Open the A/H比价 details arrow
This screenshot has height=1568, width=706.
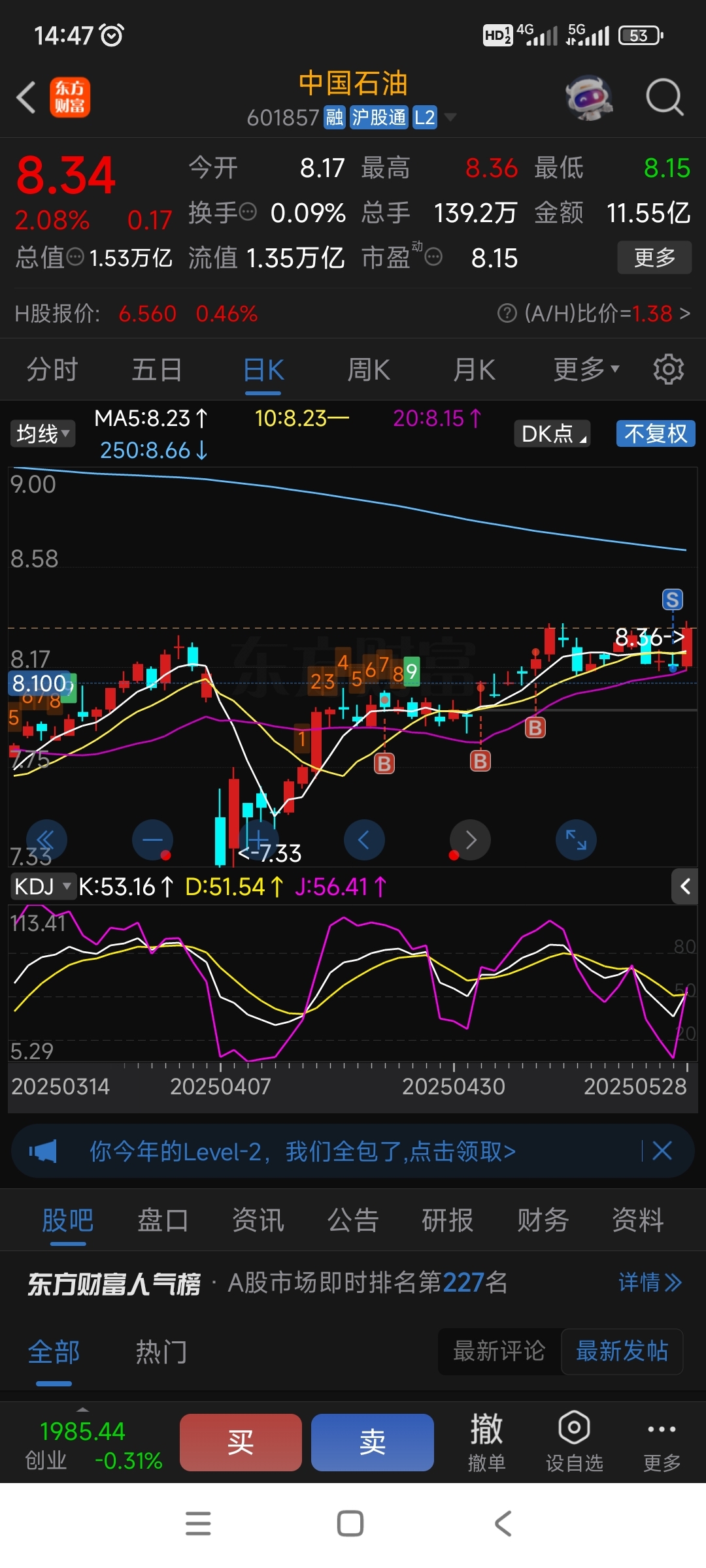click(684, 314)
